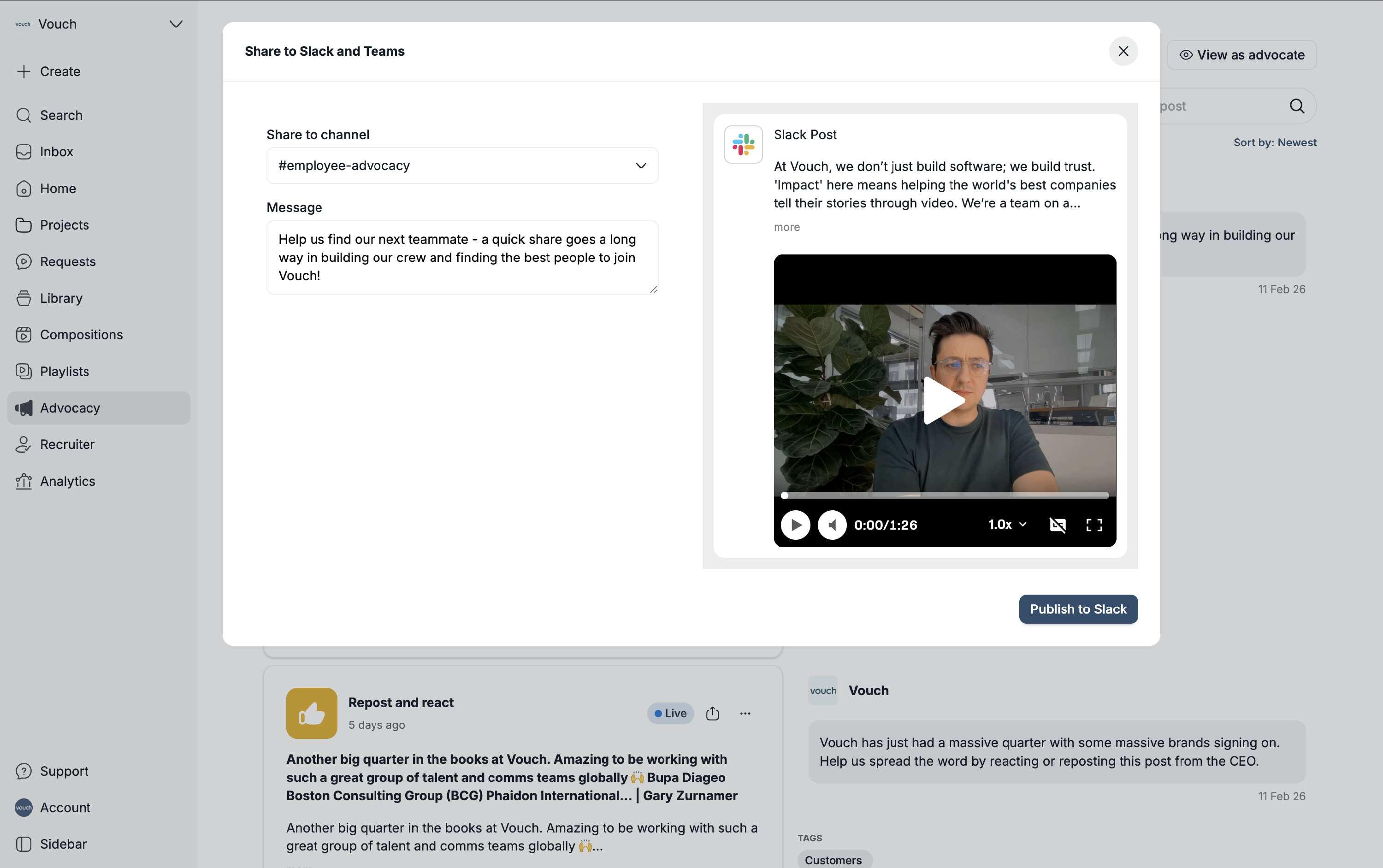Click View as advocate eye button
Viewport: 1383px width, 868px height.
coord(1241,55)
